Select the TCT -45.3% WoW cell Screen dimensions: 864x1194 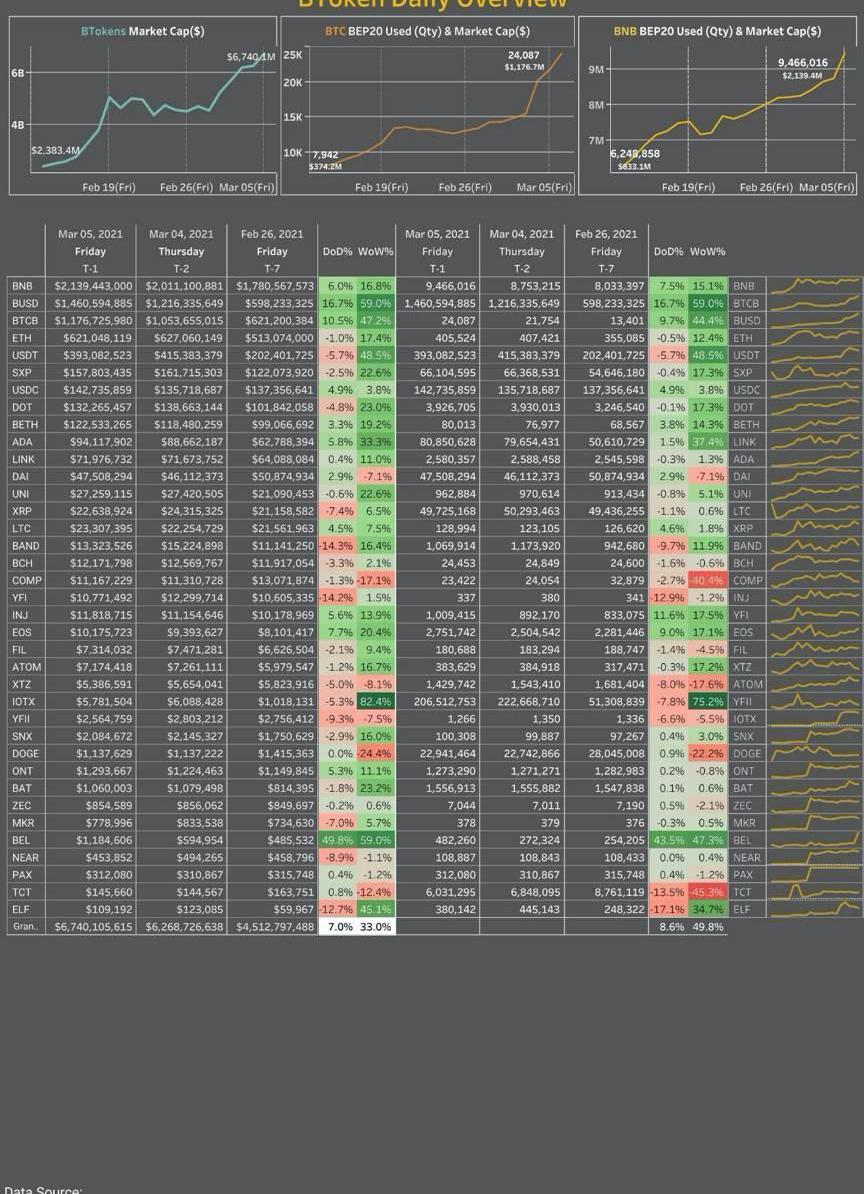click(x=707, y=892)
